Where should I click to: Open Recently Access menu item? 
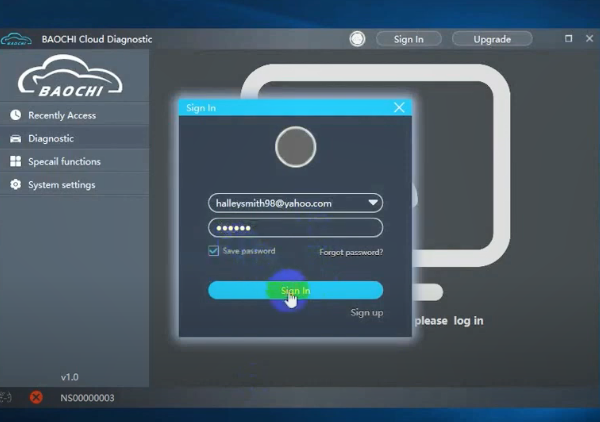tap(75, 115)
